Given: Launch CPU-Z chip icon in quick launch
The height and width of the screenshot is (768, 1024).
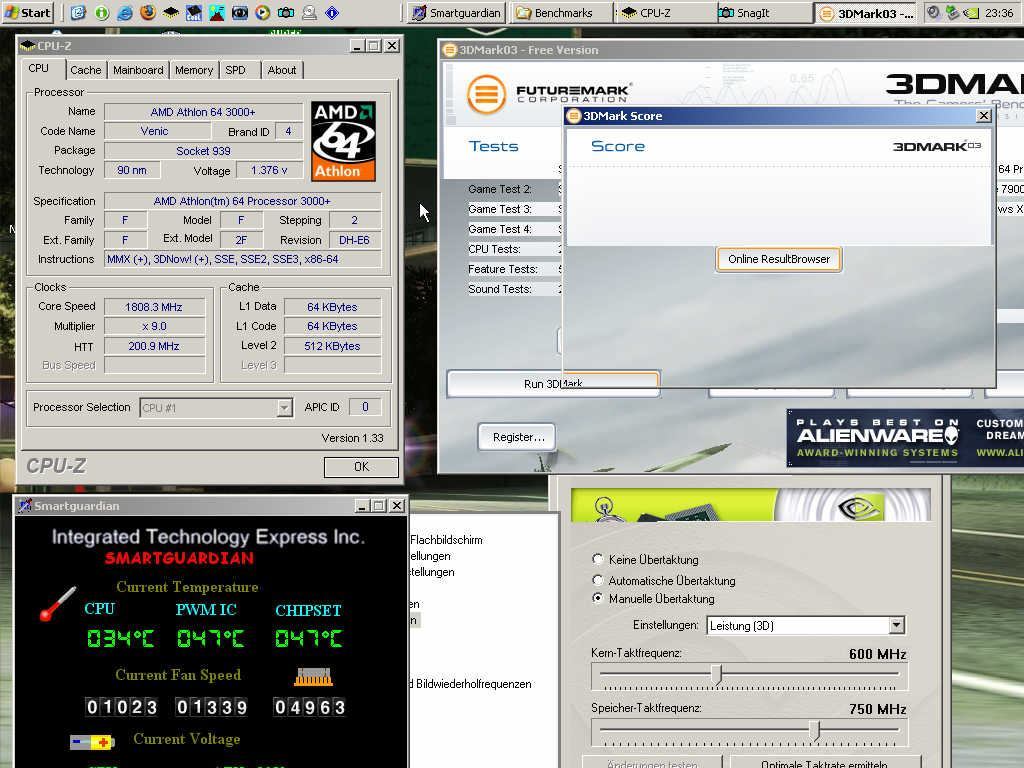Looking at the screenshot, I should pyautogui.click(x=171, y=12).
